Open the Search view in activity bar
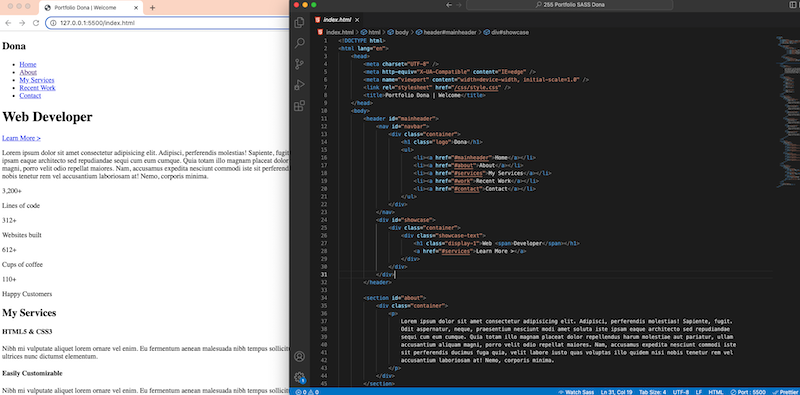 pos(299,43)
